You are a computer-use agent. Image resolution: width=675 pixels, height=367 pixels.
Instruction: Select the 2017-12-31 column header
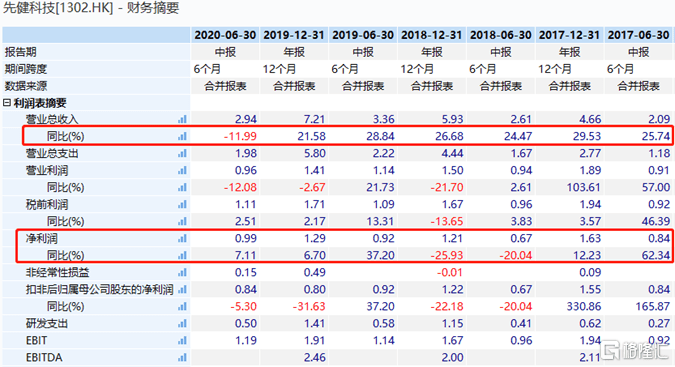[x=569, y=35]
